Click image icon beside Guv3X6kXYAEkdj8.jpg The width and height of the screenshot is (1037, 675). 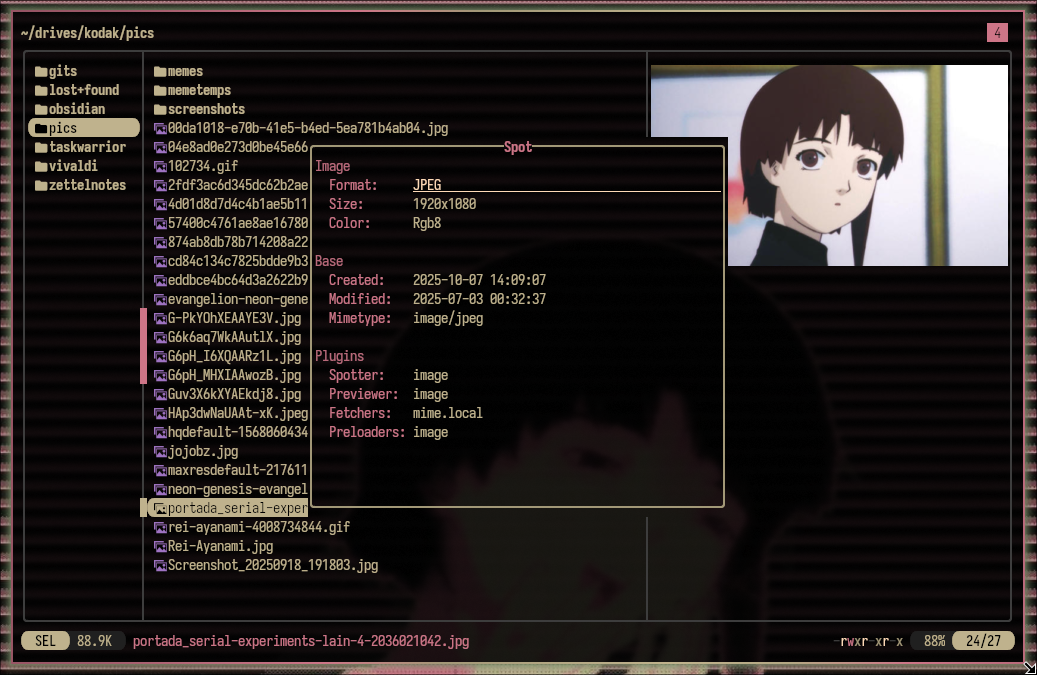click(160, 395)
